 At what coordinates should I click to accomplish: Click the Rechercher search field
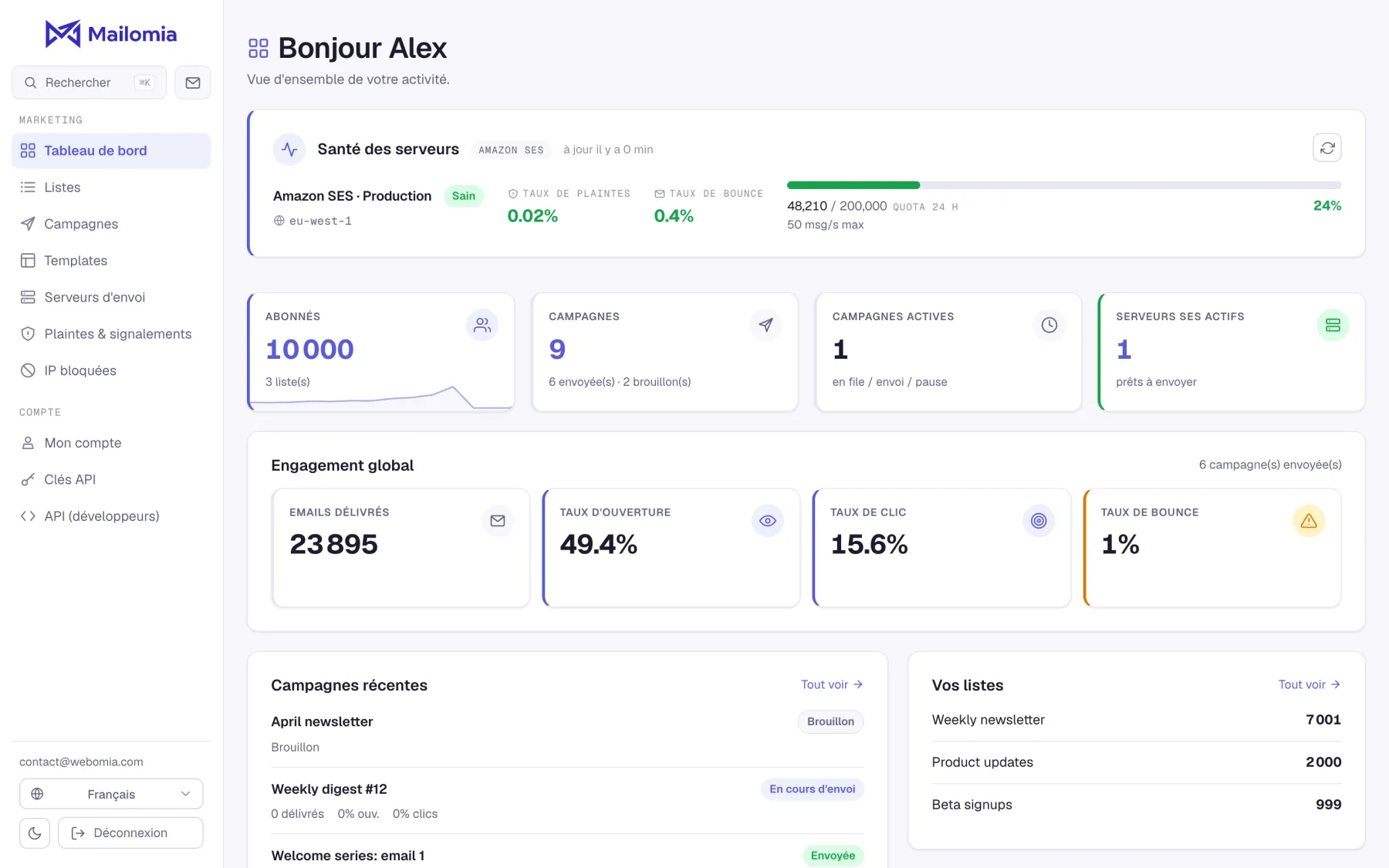click(x=89, y=83)
